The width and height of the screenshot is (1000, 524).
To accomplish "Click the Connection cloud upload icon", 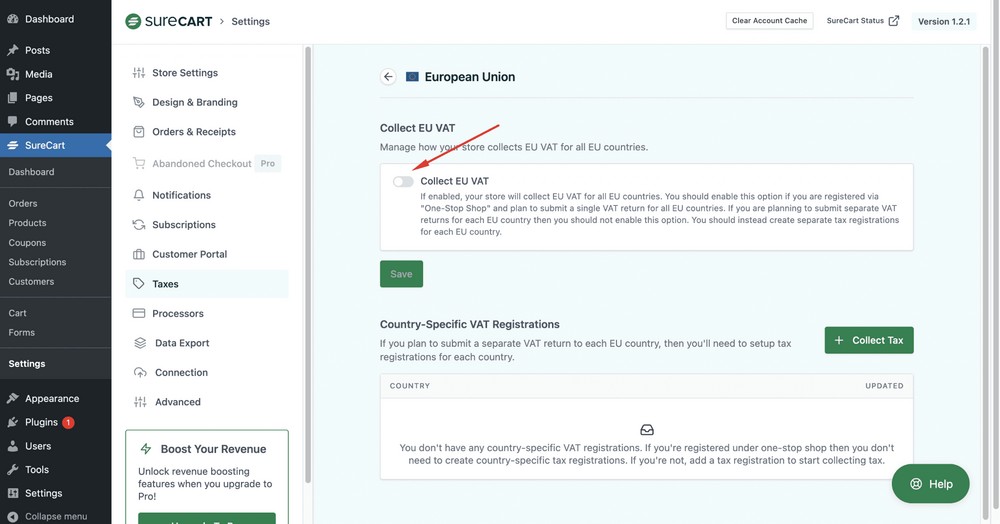I will click(140, 372).
